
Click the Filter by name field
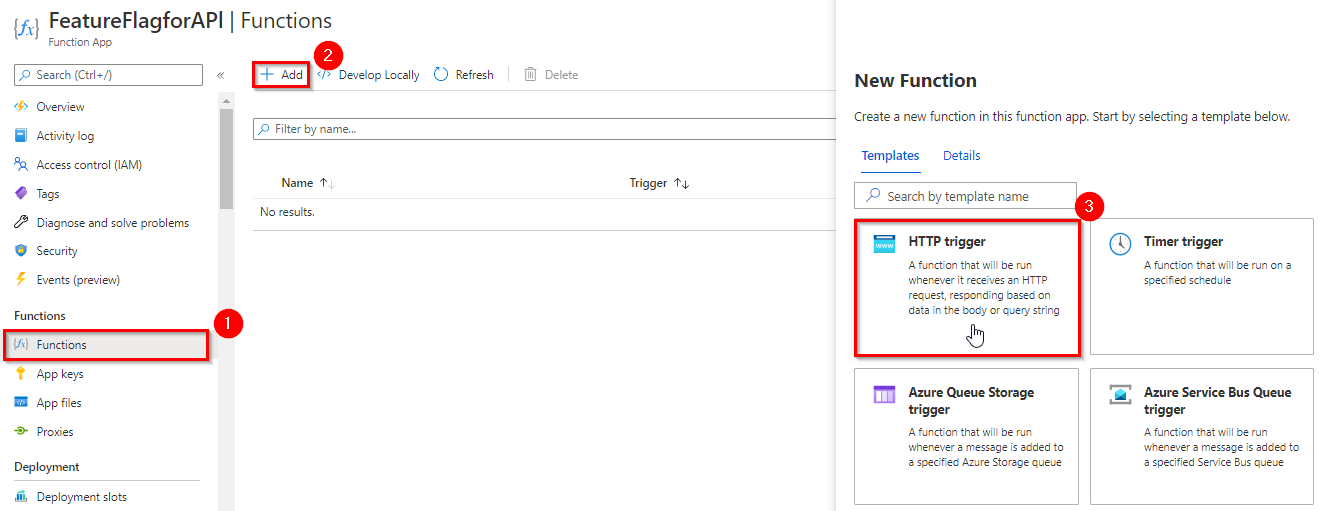tap(544, 129)
